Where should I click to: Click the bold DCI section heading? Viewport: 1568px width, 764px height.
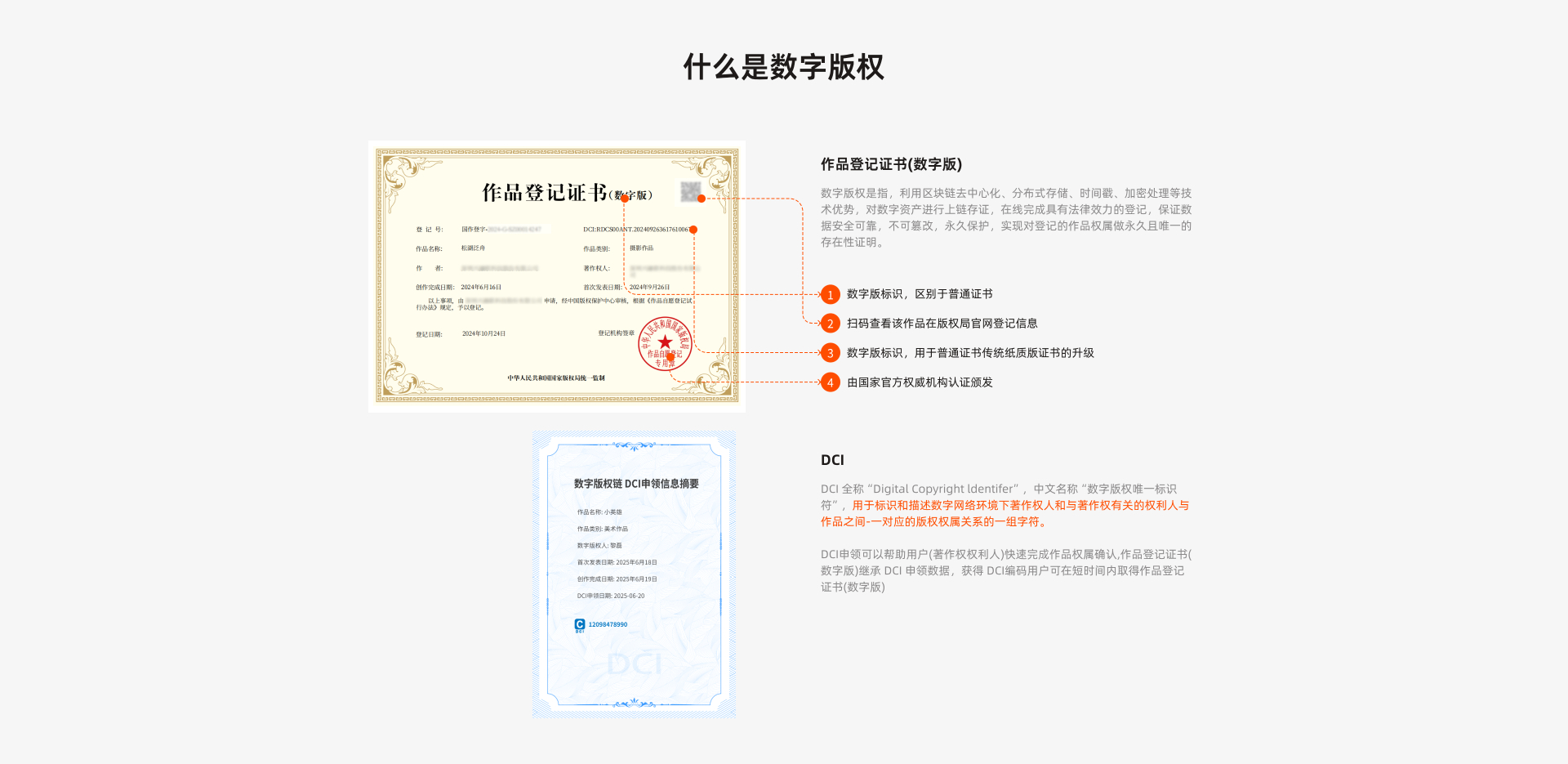(x=832, y=460)
